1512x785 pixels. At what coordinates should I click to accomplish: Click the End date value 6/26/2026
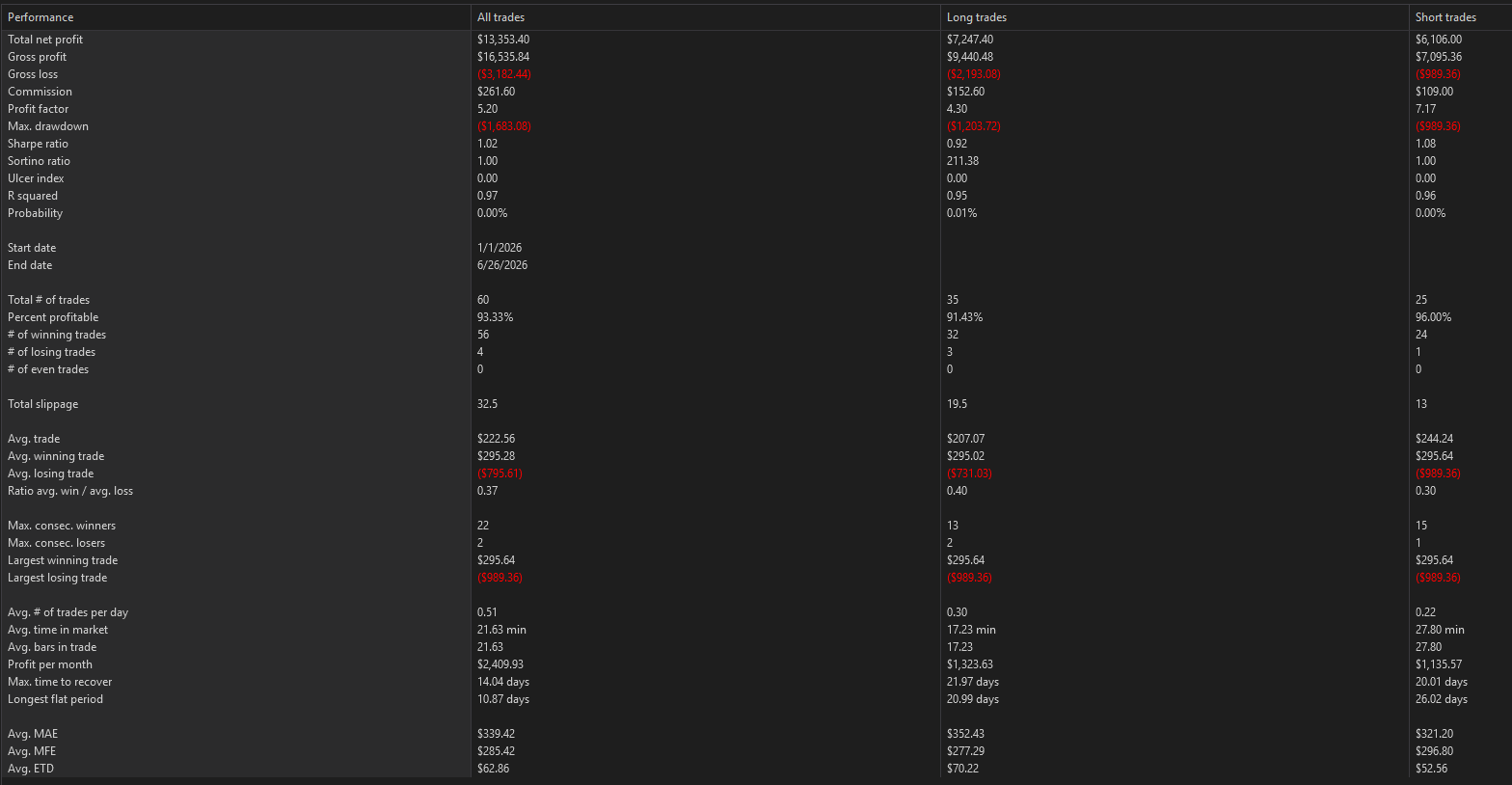[x=502, y=265]
